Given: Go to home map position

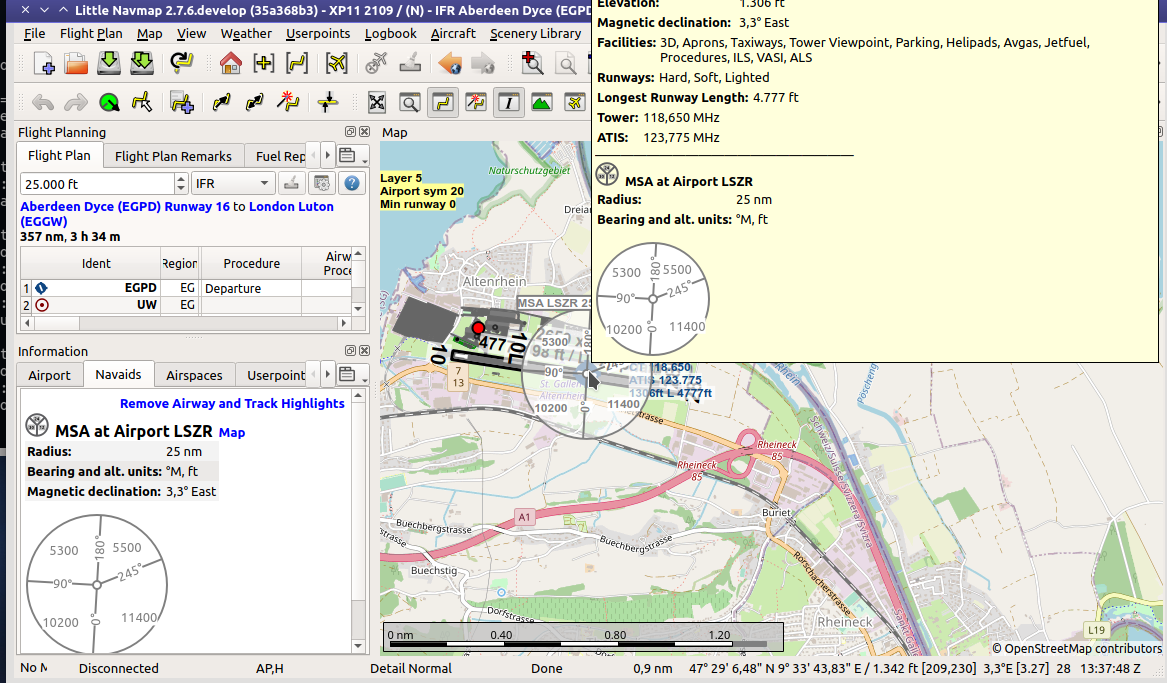Looking at the screenshot, I should (231, 63).
